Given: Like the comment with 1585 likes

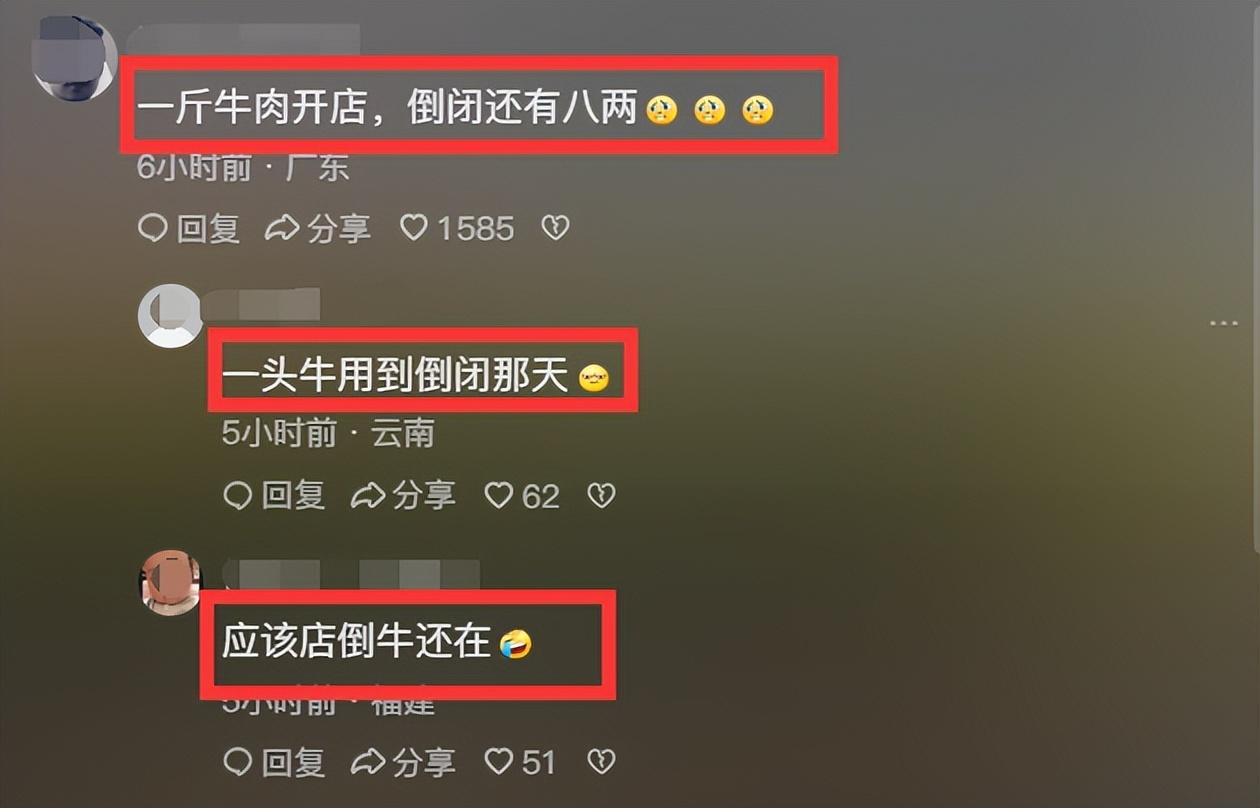Looking at the screenshot, I should 457,228.
